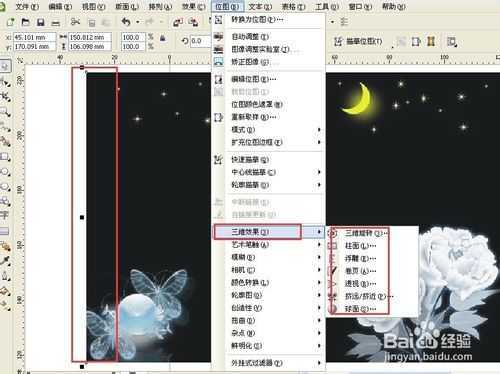
Task: Click the 描摹位图(T) button
Action: (358, 42)
